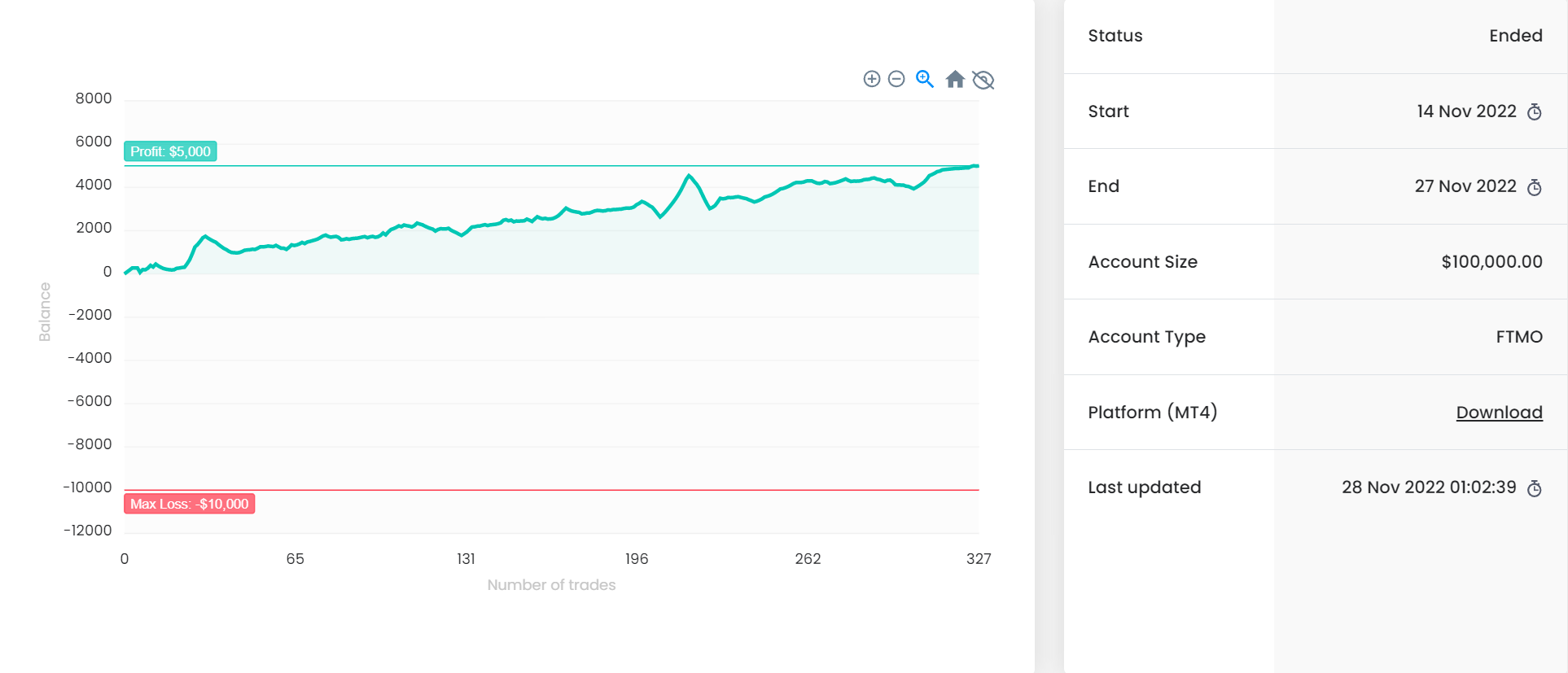The image size is (1568, 673).
Task: Click the 'Platform (MT4)' row label
Action: (1153, 413)
